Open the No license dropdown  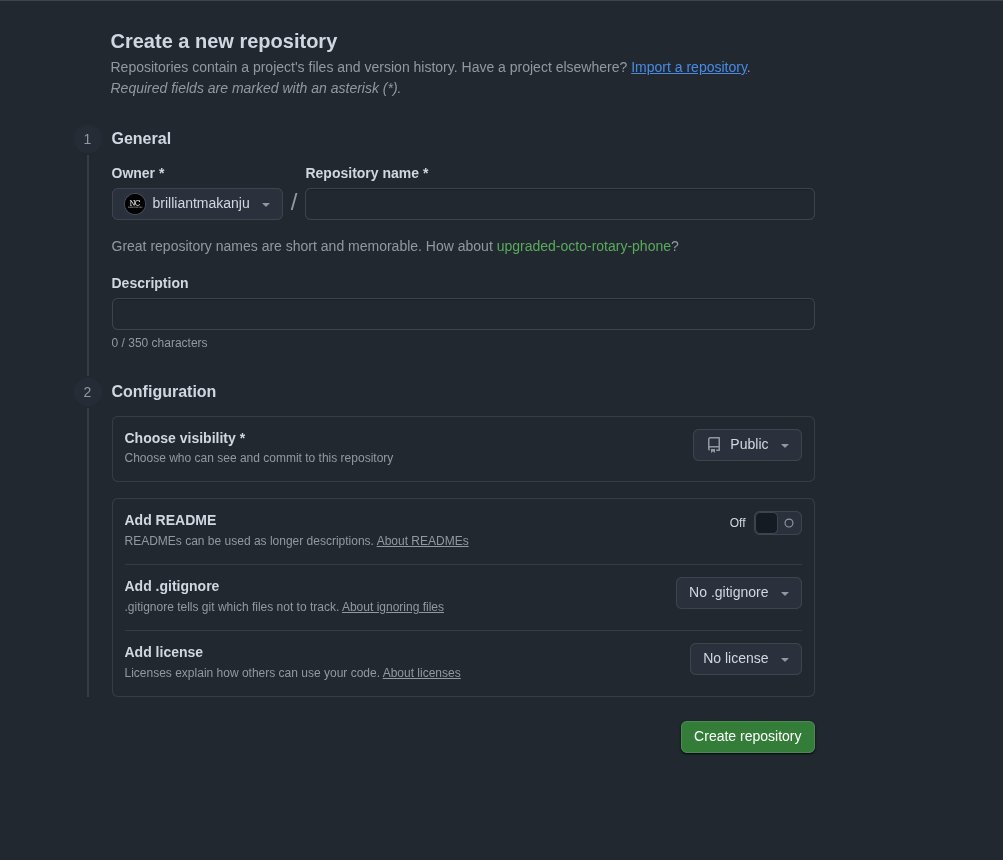(x=745, y=659)
